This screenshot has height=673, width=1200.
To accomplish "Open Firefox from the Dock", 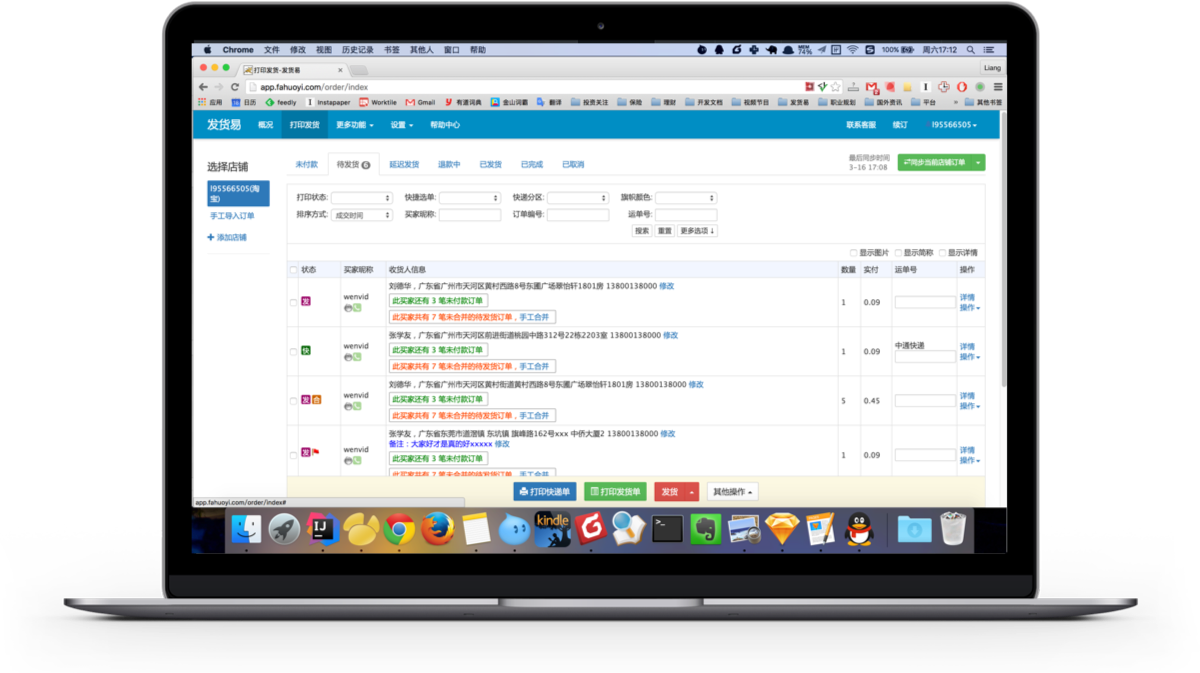I will tap(437, 528).
